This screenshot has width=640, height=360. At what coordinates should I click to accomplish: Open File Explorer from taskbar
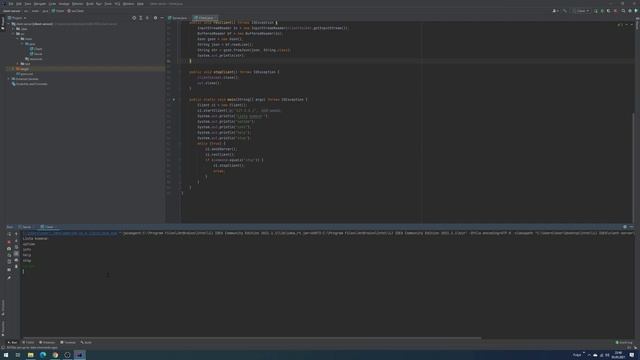[x=31, y=355]
